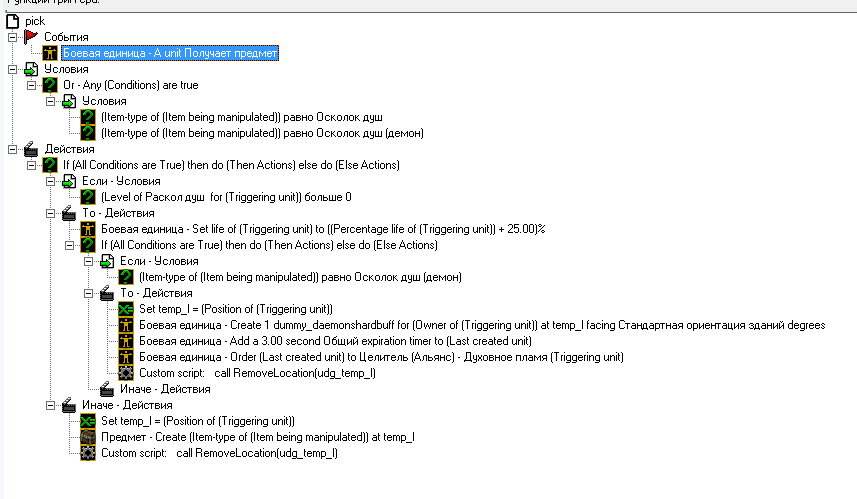Click the top-level Условия section icon
Image resolution: width=857 pixels, height=499 pixels.
31,69
